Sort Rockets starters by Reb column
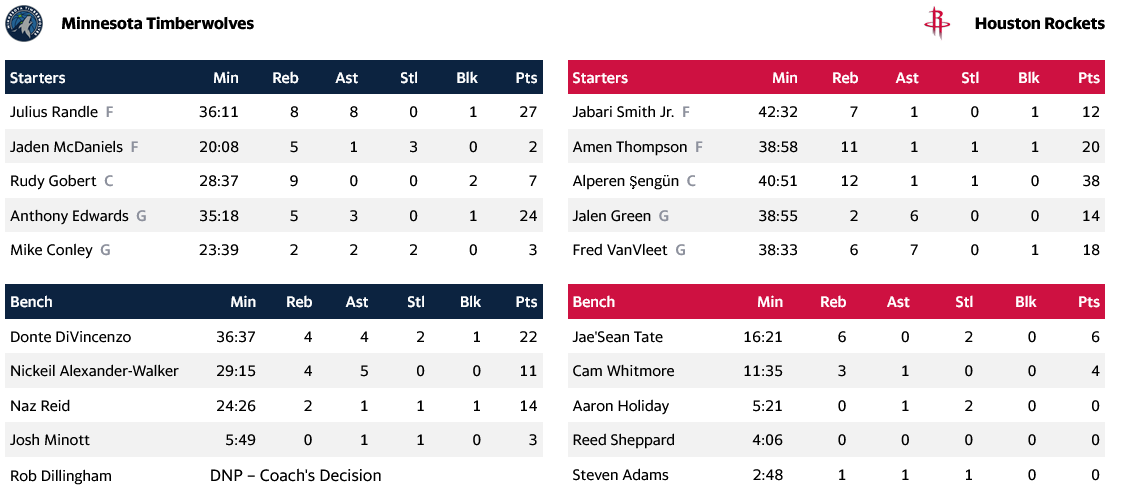The image size is (1128, 492). tap(845, 78)
